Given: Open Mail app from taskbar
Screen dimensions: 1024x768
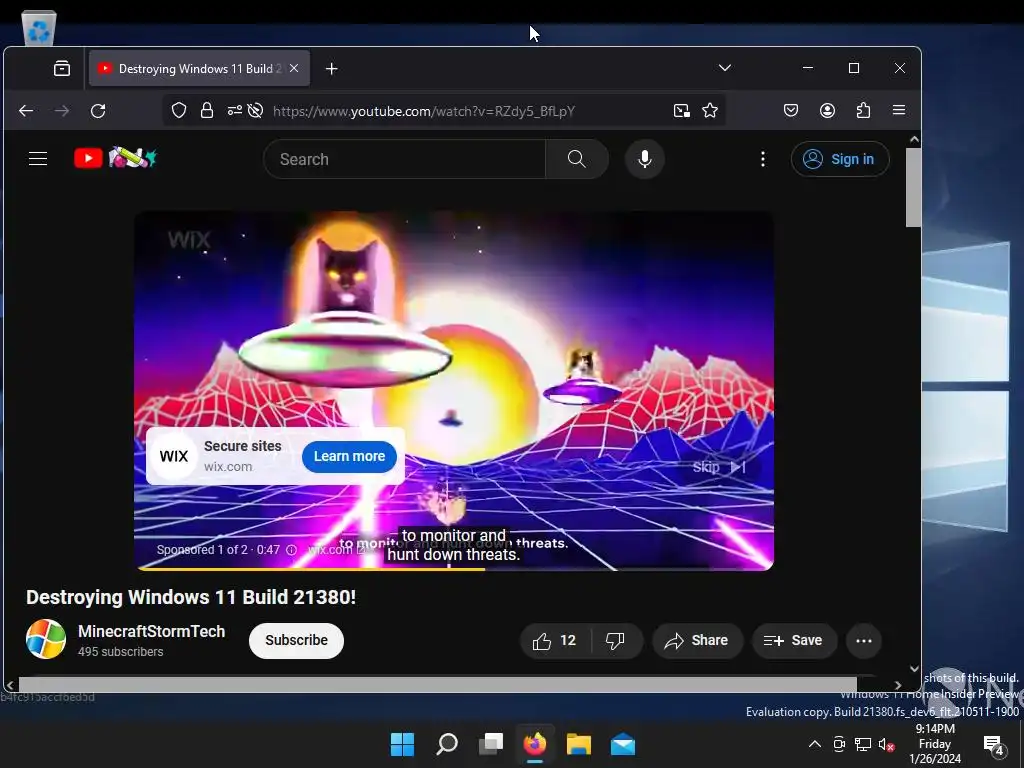Looking at the screenshot, I should tap(623, 744).
